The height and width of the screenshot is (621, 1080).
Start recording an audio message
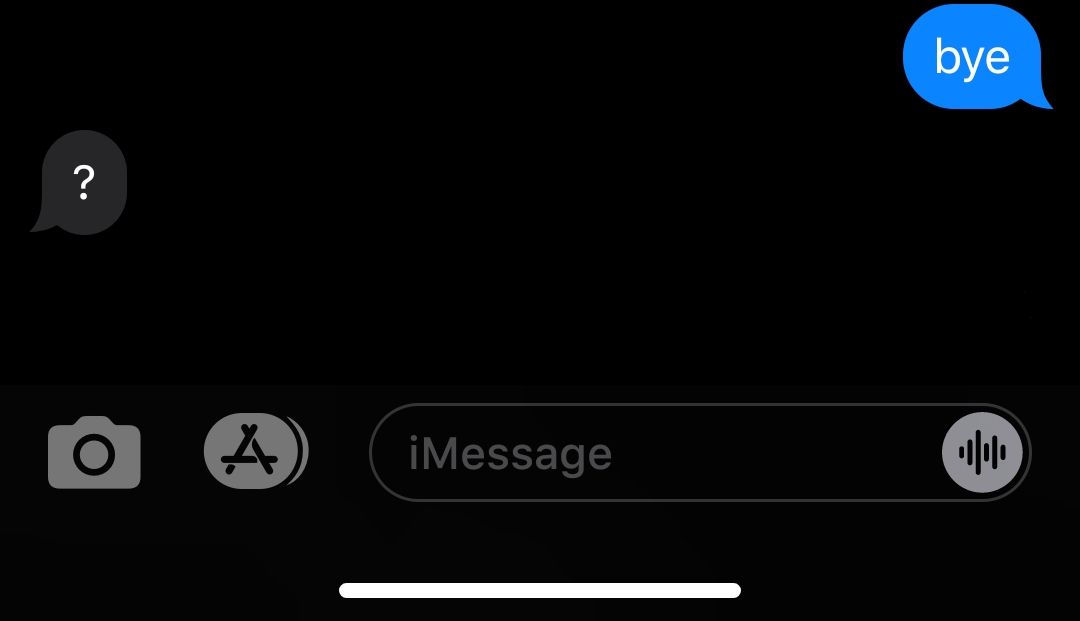pos(982,452)
